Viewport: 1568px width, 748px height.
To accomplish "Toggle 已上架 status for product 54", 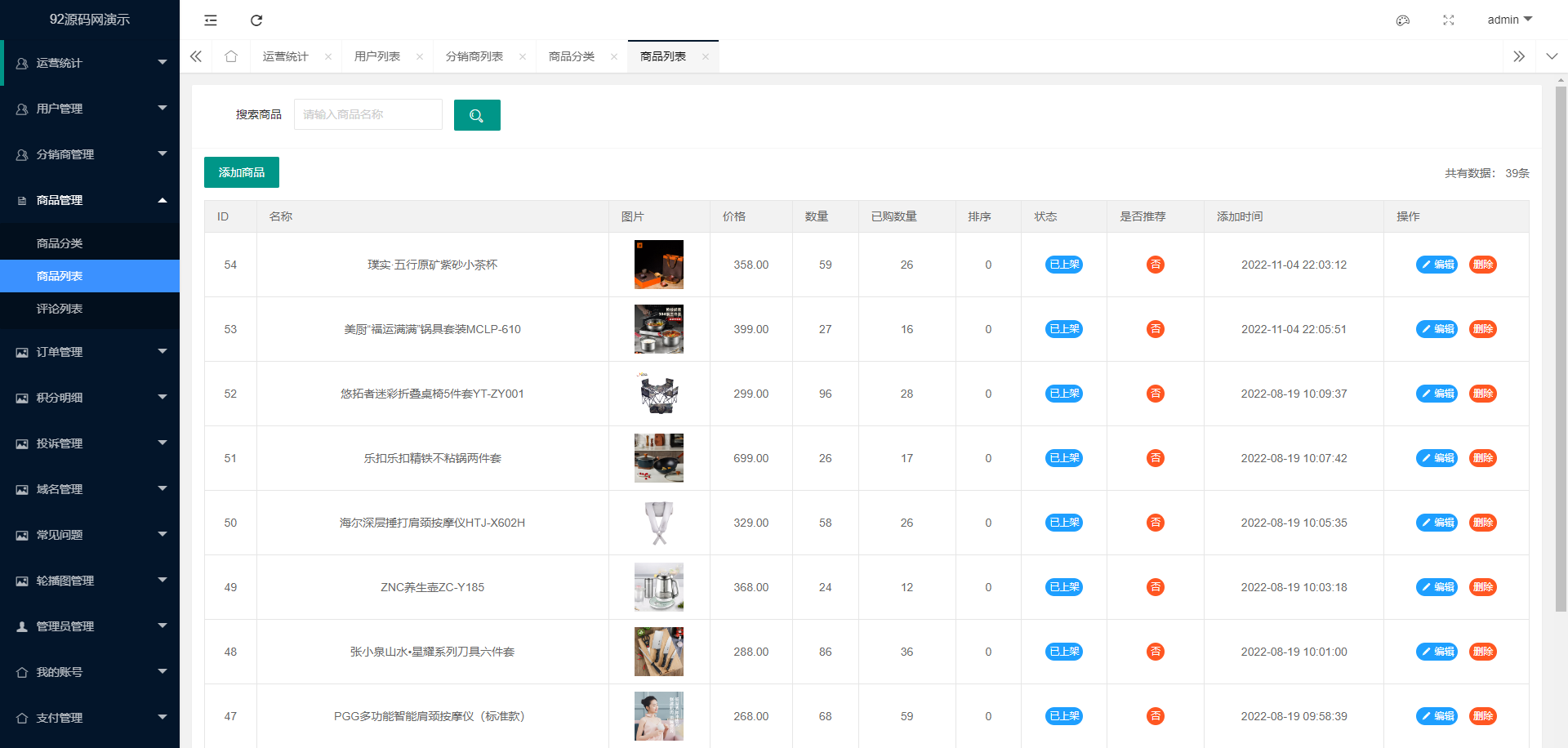I will (x=1063, y=265).
